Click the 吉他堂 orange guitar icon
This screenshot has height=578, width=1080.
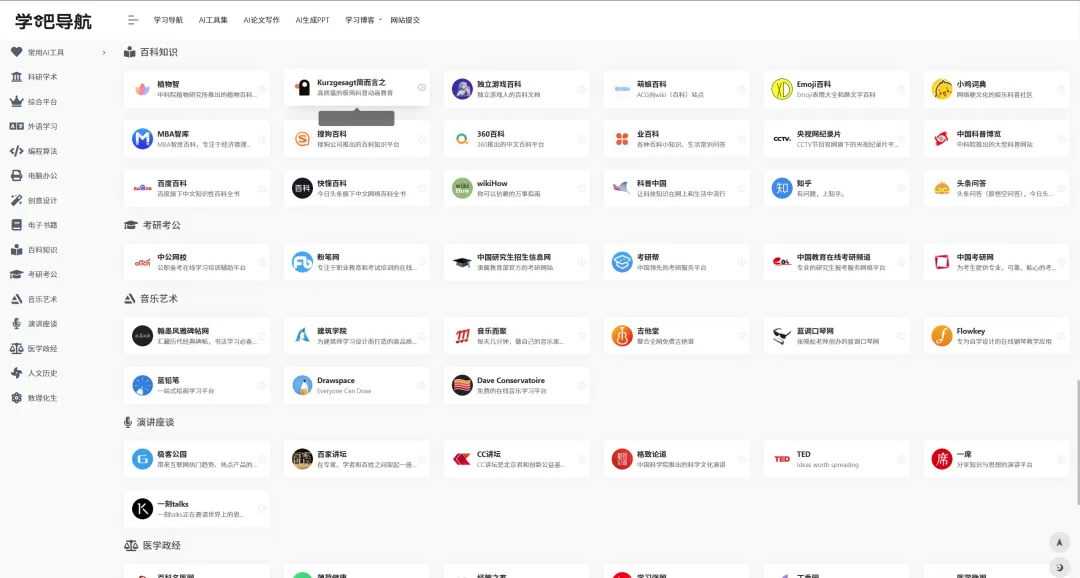[x=622, y=336]
